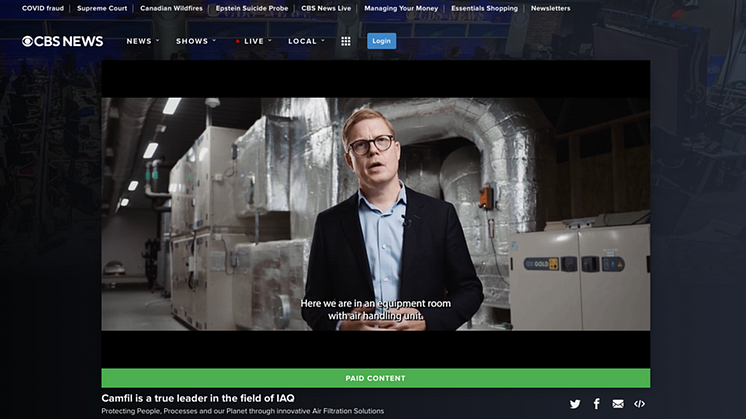746x419 pixels.
Task: Click the video player showing the equipment room
Action: click(375, 213)
